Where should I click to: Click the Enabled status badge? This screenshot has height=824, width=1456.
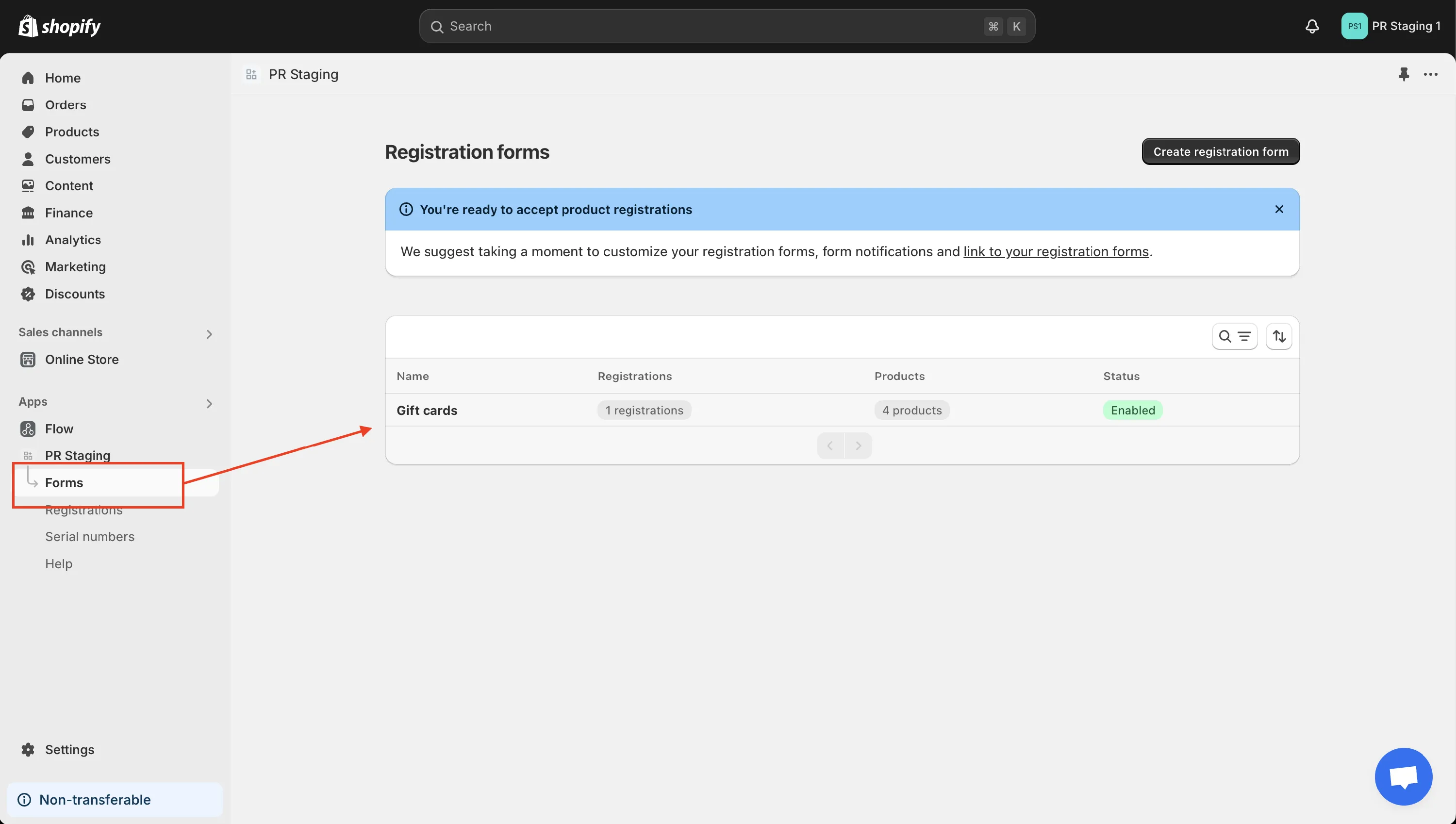(1132, 411)
